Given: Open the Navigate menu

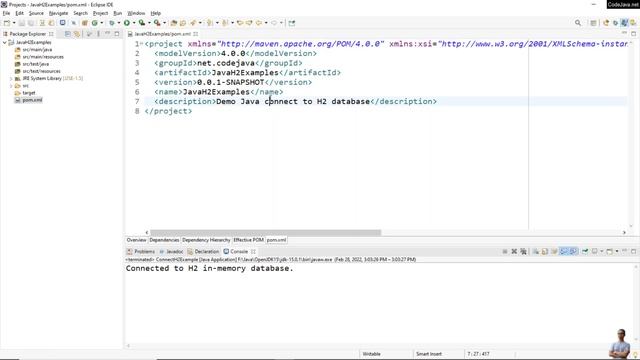Looking at the screenshot, I should (58, 13).
